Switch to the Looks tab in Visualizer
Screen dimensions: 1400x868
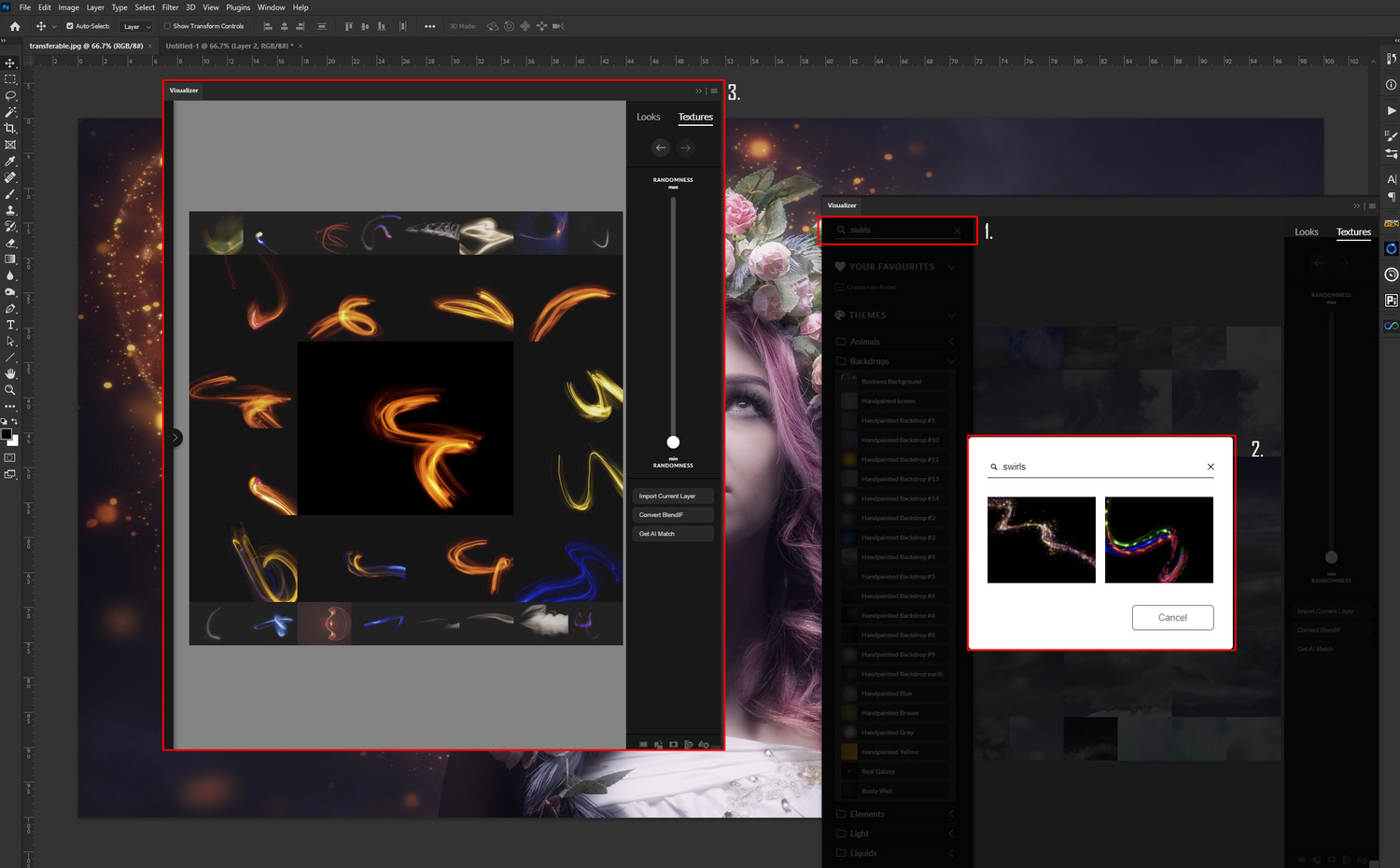click(x=648, y=117)
